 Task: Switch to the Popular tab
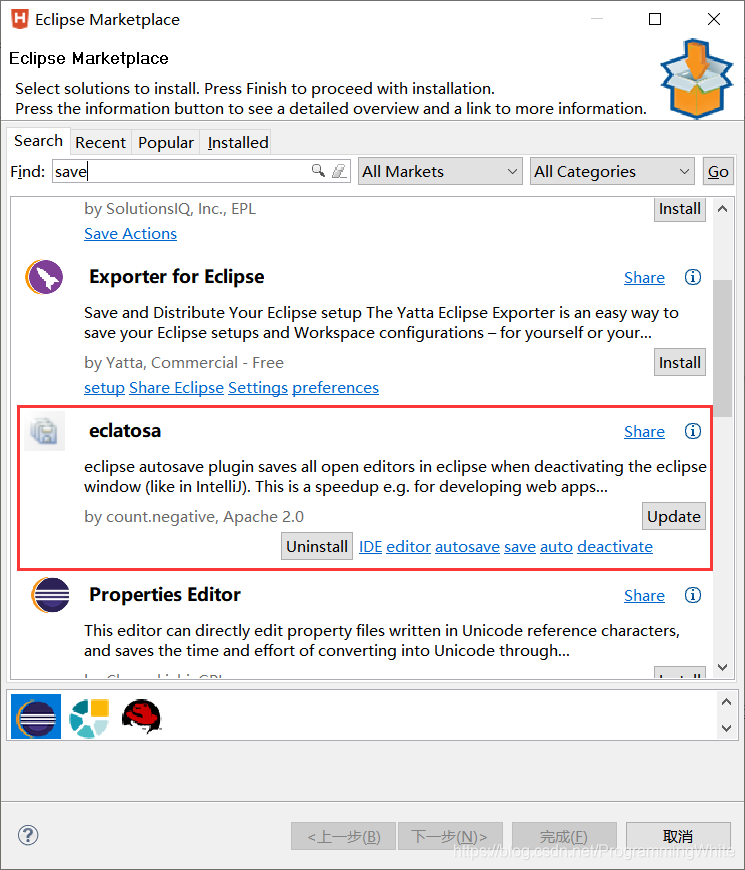pyautogui.click(x=166, y=143)
